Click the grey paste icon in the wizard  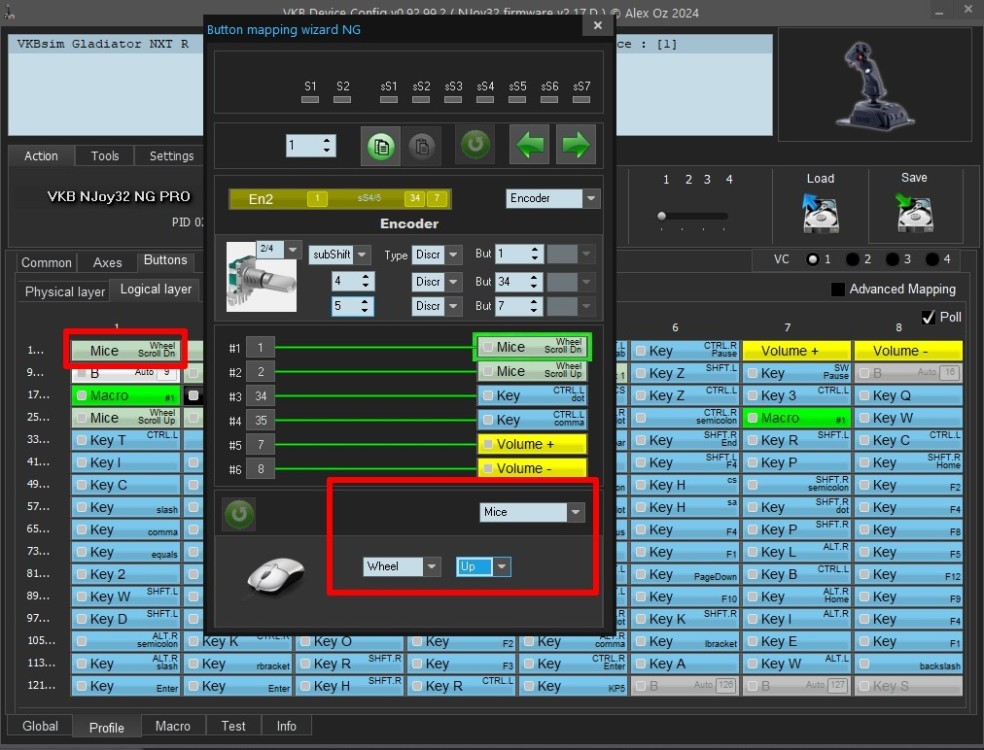click(422, 146)
